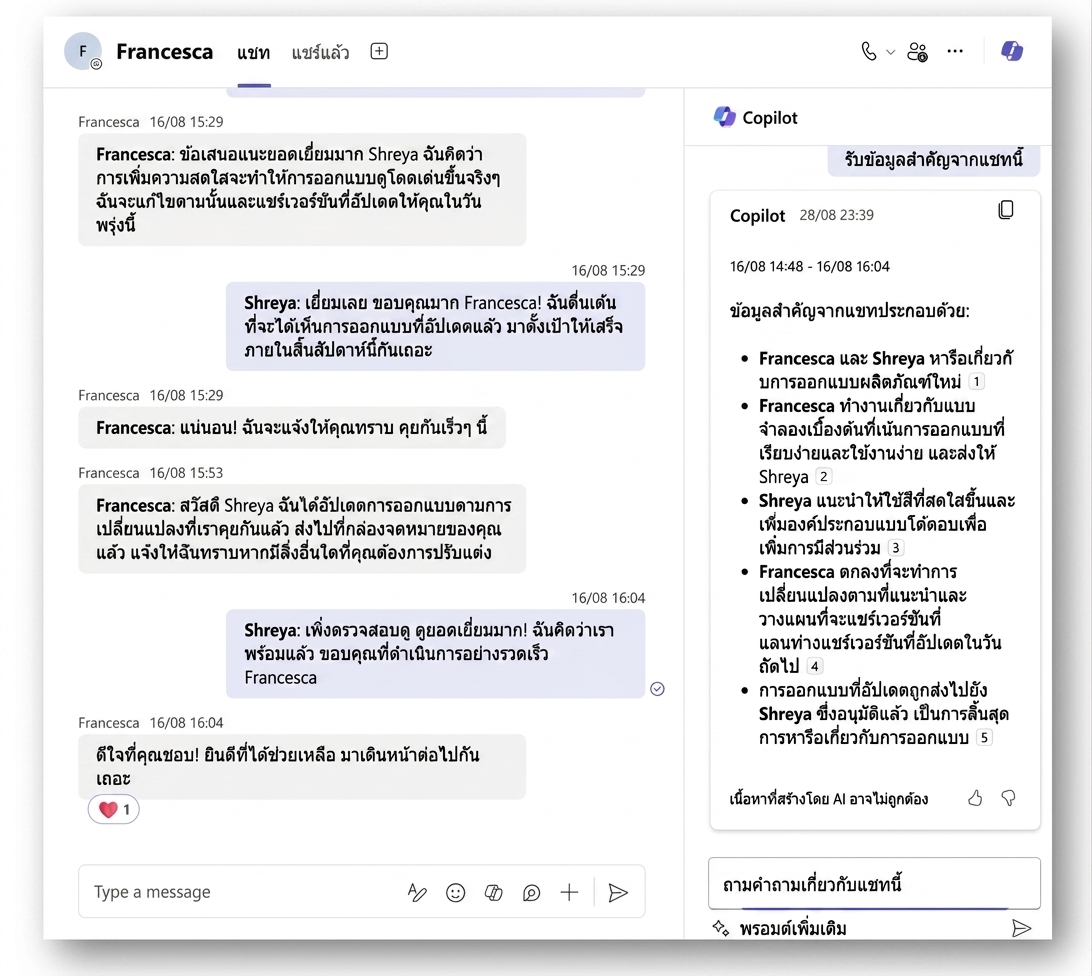This screenshot has height=976, width=1092.
Task: Open citation reference 4
Action: [814, 666]
